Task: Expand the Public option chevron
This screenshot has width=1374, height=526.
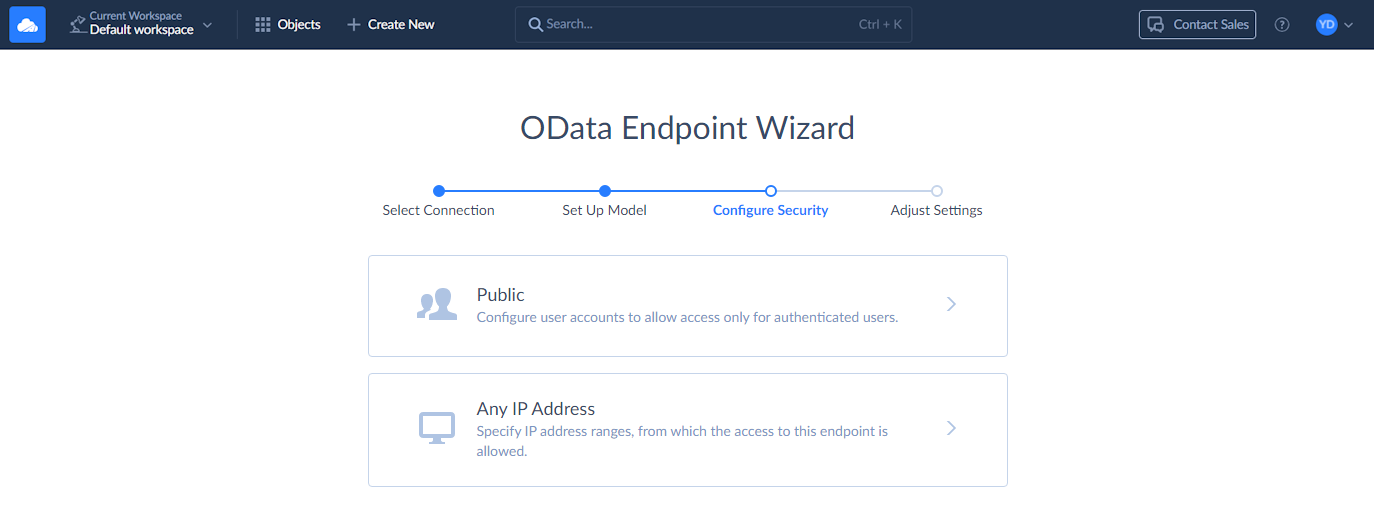Action: (951, 305)
